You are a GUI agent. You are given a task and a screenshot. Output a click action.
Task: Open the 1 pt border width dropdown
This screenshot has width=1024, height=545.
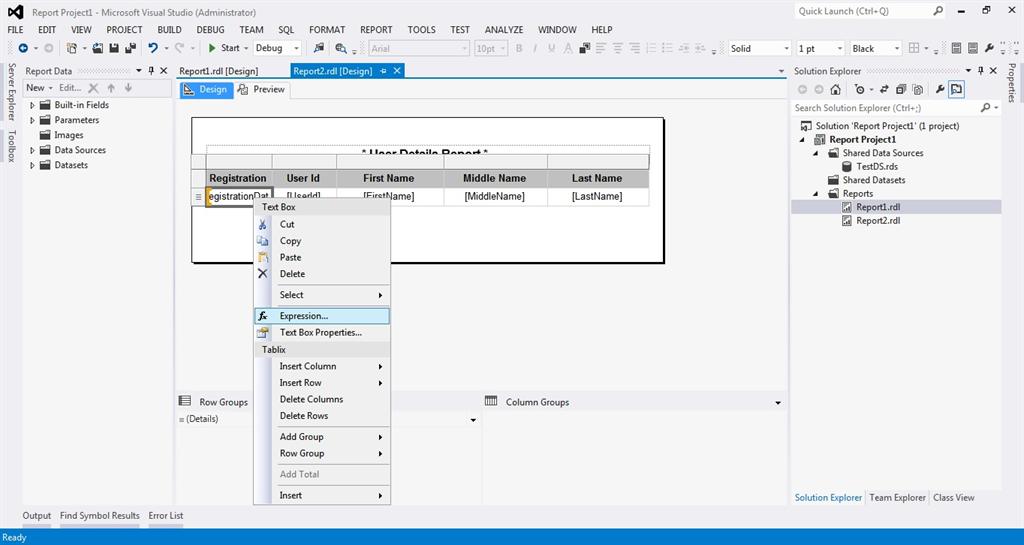coord(839,48)
